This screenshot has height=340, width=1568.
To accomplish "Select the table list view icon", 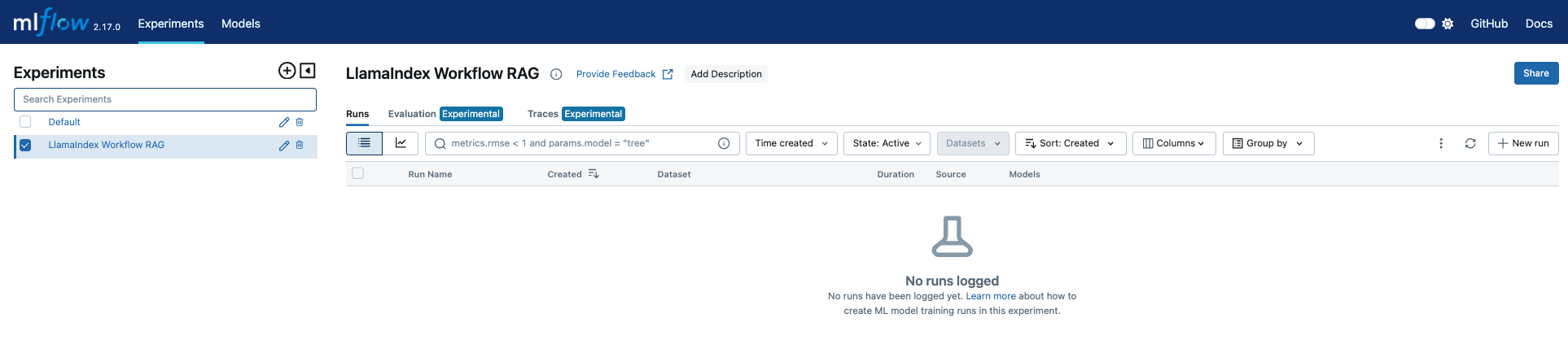I will pyautogui.click(x=364, y=143).
